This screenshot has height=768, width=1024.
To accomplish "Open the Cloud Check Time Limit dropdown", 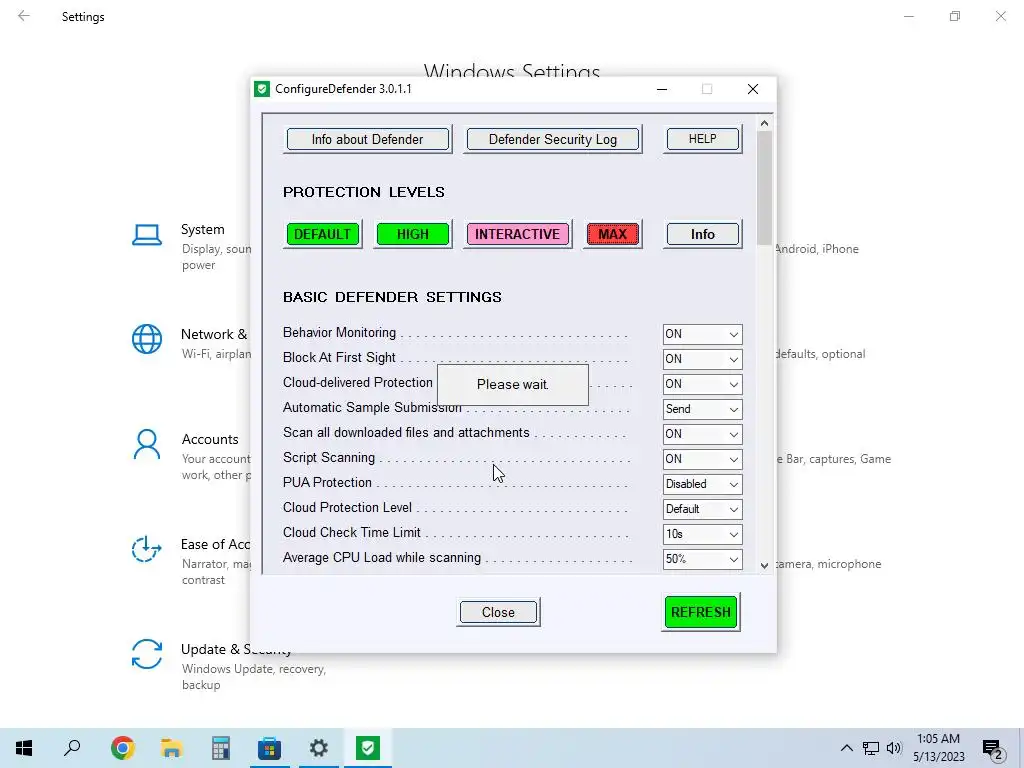I will (x=703, y=534).
